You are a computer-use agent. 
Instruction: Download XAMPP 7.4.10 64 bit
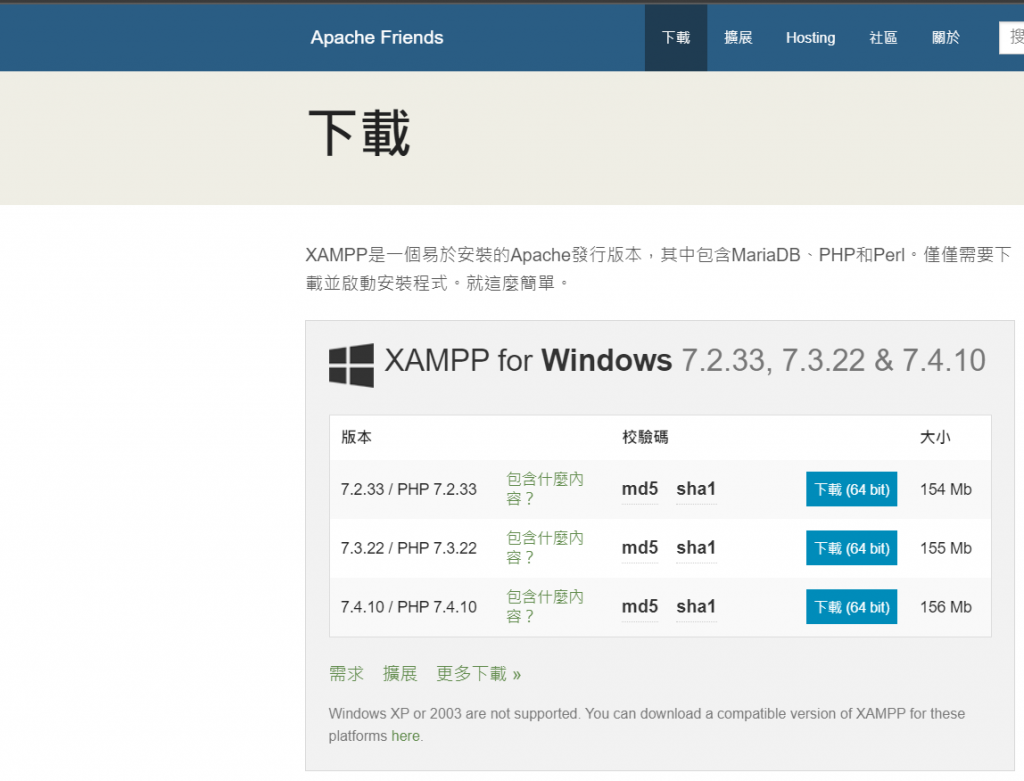click(x=852, y=607)
